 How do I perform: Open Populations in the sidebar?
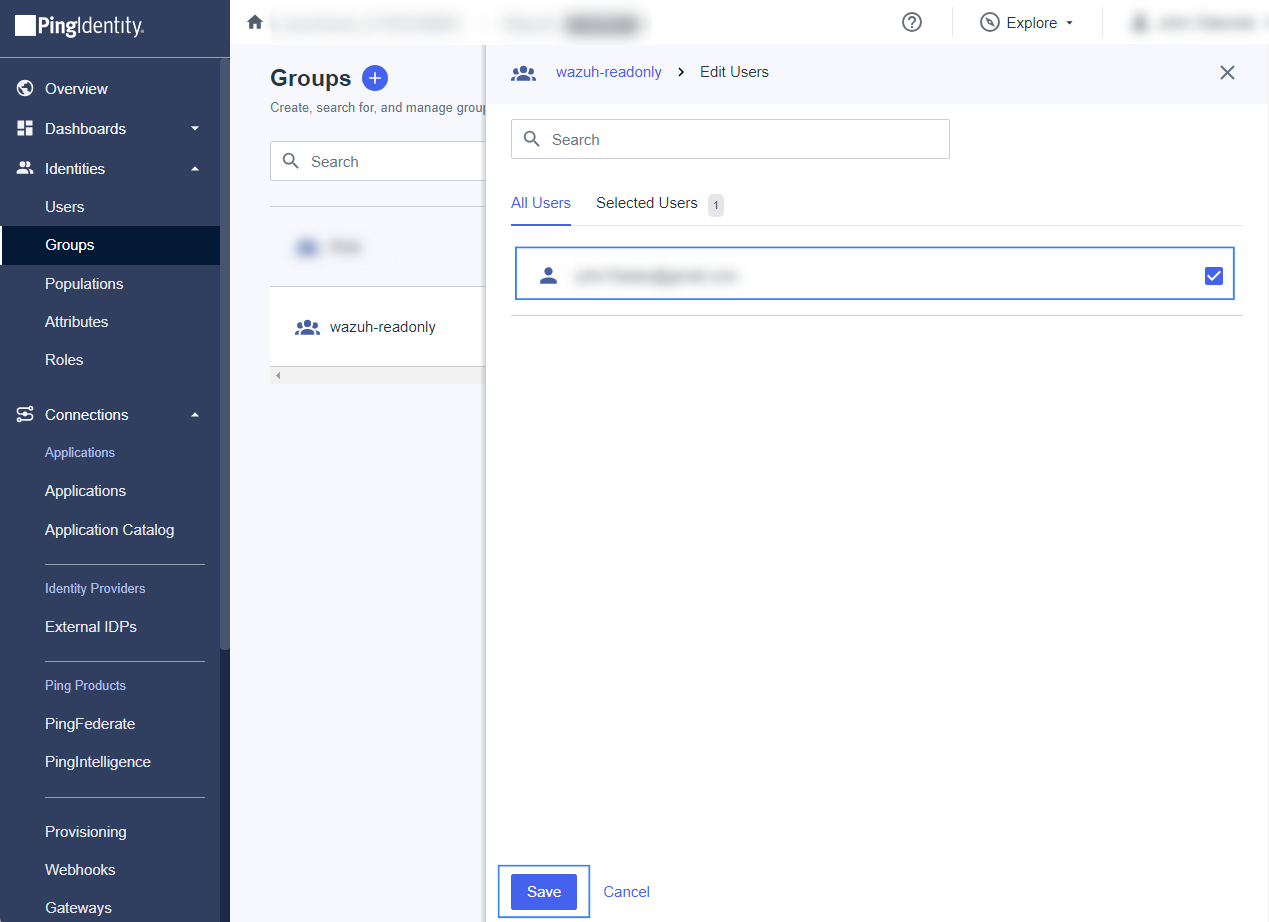(x=84, y=284)
